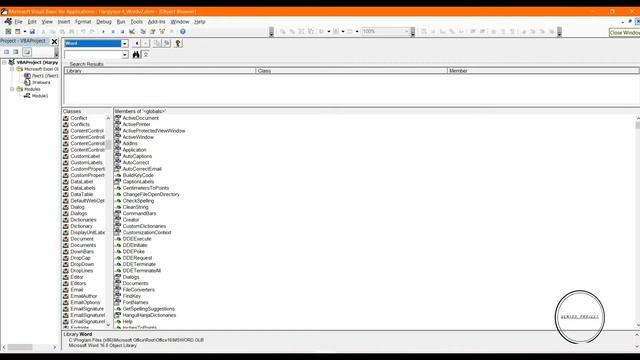640x360 pixels.
Task: Select the Documents class in the Classes list
Action: [83, 245]
